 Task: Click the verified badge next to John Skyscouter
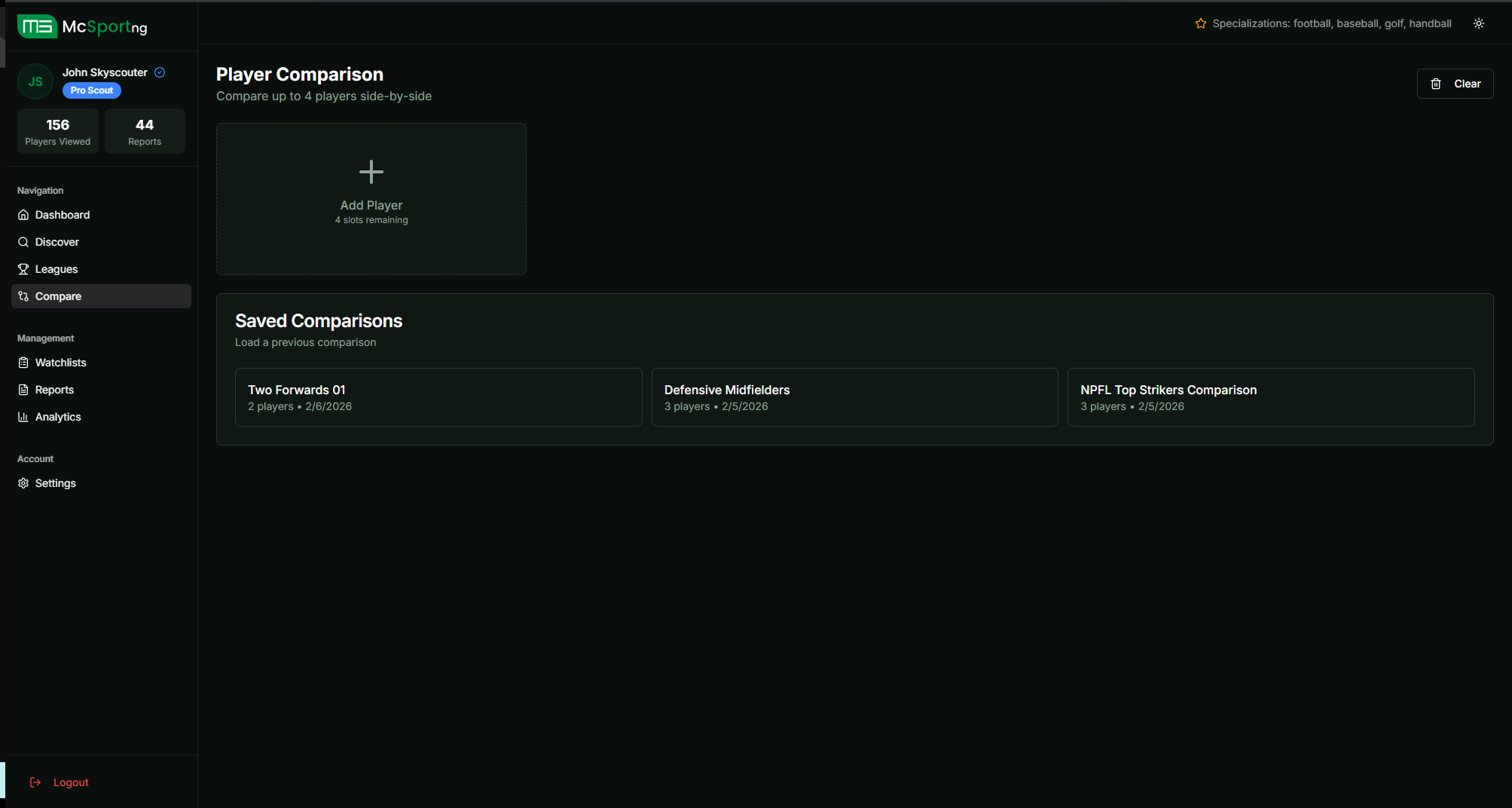(160, 72)
